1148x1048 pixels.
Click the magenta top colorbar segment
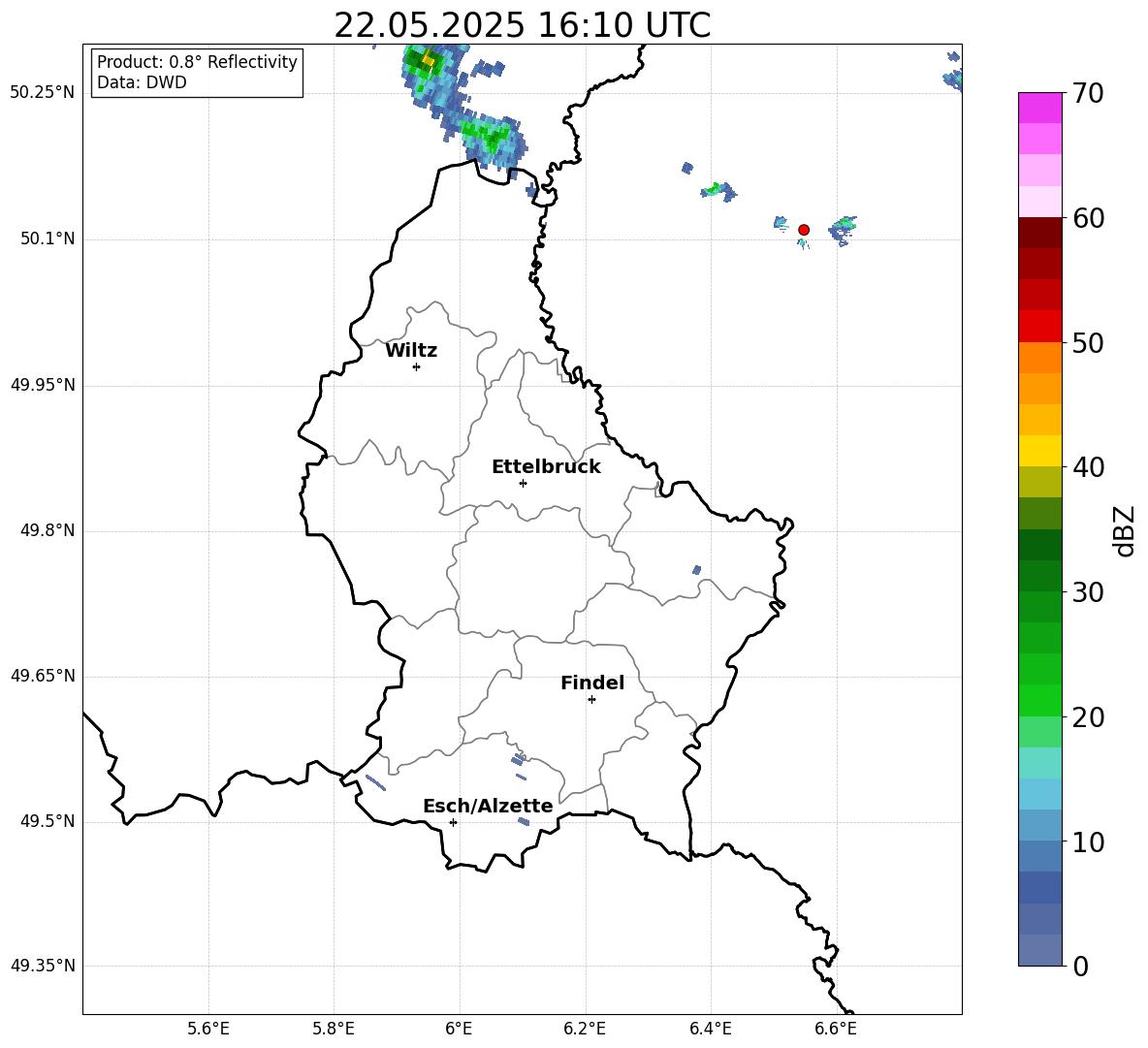coord(1040,108)
